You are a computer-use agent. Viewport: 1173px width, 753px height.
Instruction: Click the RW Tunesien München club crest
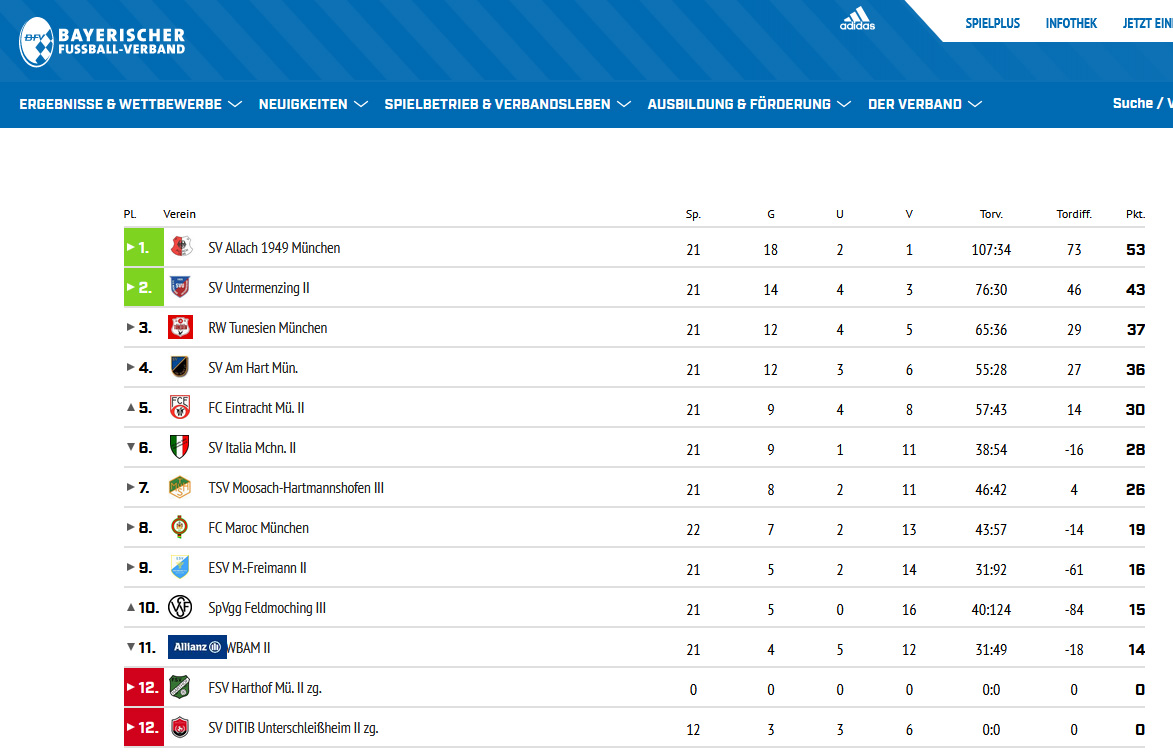point(180,327)
